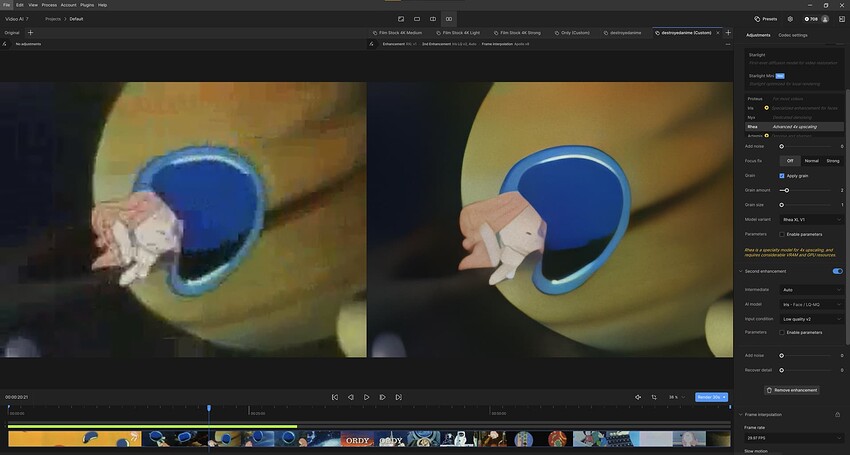850x455 pixels.
Task: Collapse the Second enhancement section
Action: 740,271
